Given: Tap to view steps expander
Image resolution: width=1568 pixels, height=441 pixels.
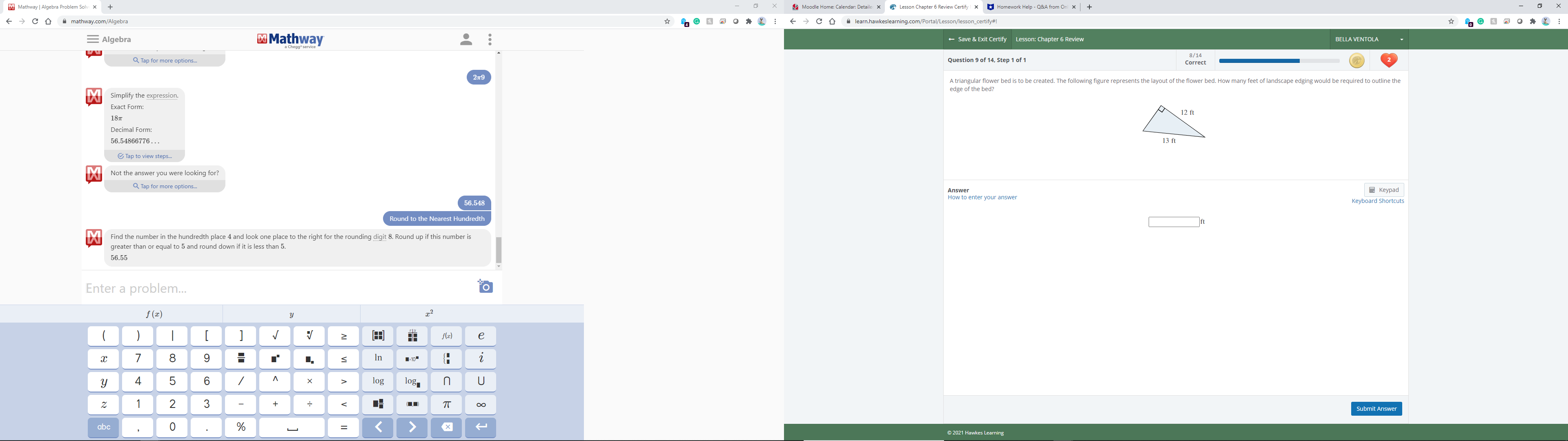Looking at the screenshot, I should tap(145, 156).
